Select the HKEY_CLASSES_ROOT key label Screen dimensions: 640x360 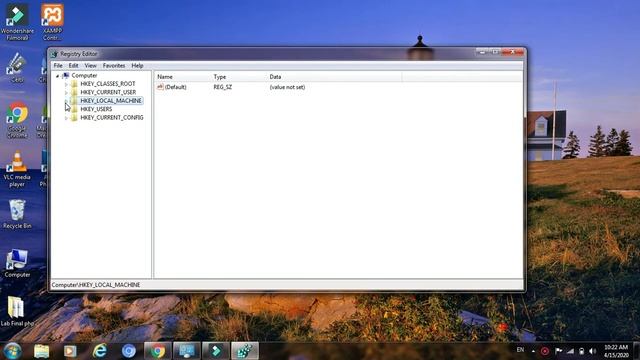[x=108, y=84]
